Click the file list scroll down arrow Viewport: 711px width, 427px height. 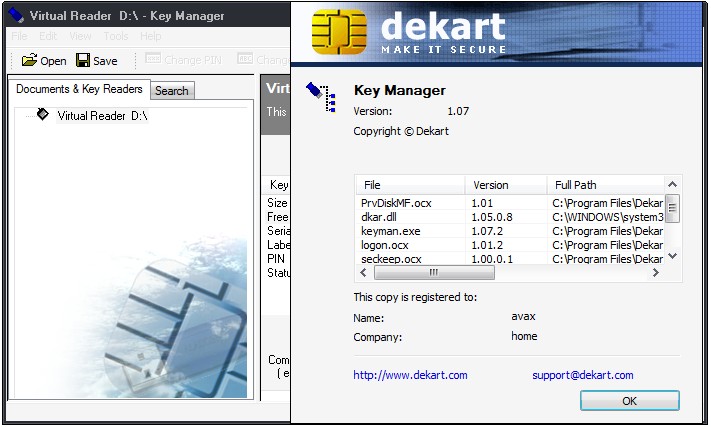click(x=672, y=256)
